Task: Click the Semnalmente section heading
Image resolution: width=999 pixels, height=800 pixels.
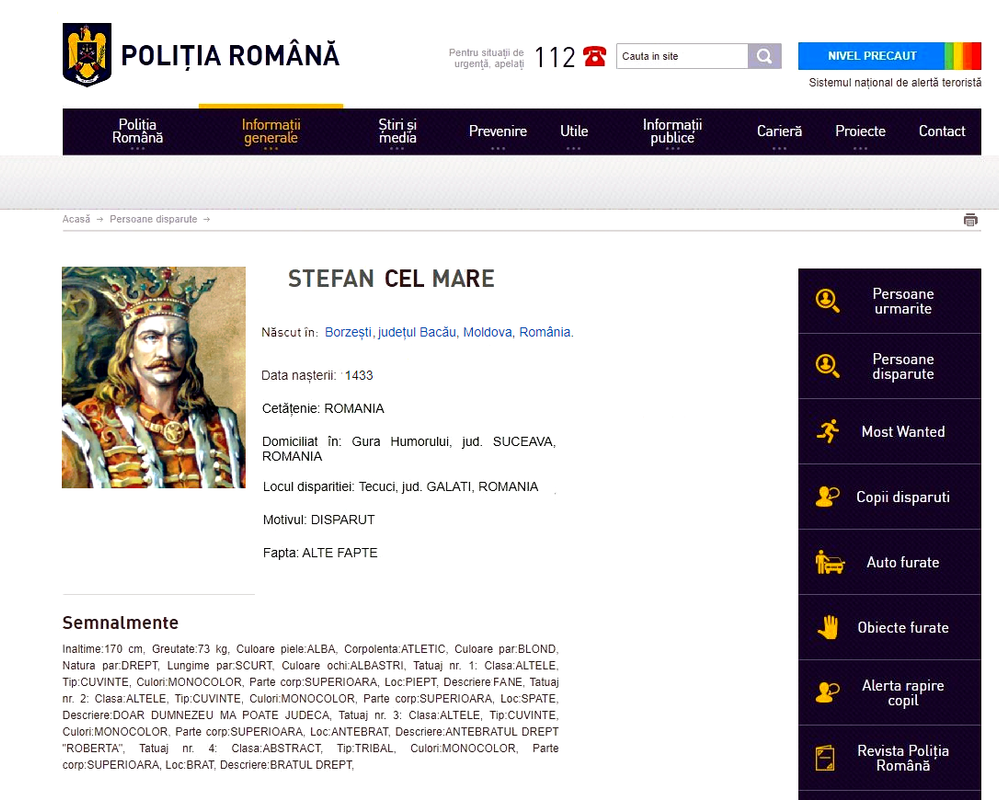Action: (120, 623)
